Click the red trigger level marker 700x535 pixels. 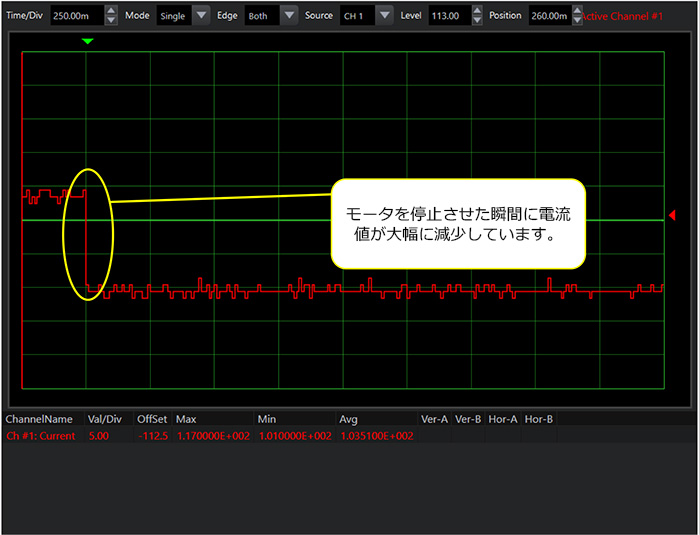tap(672, 215)
